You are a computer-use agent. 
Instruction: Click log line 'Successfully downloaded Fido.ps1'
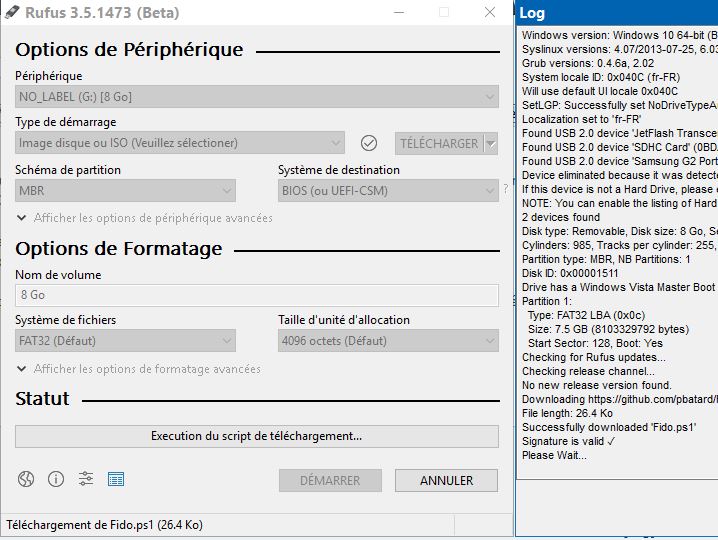click(609, 427)
